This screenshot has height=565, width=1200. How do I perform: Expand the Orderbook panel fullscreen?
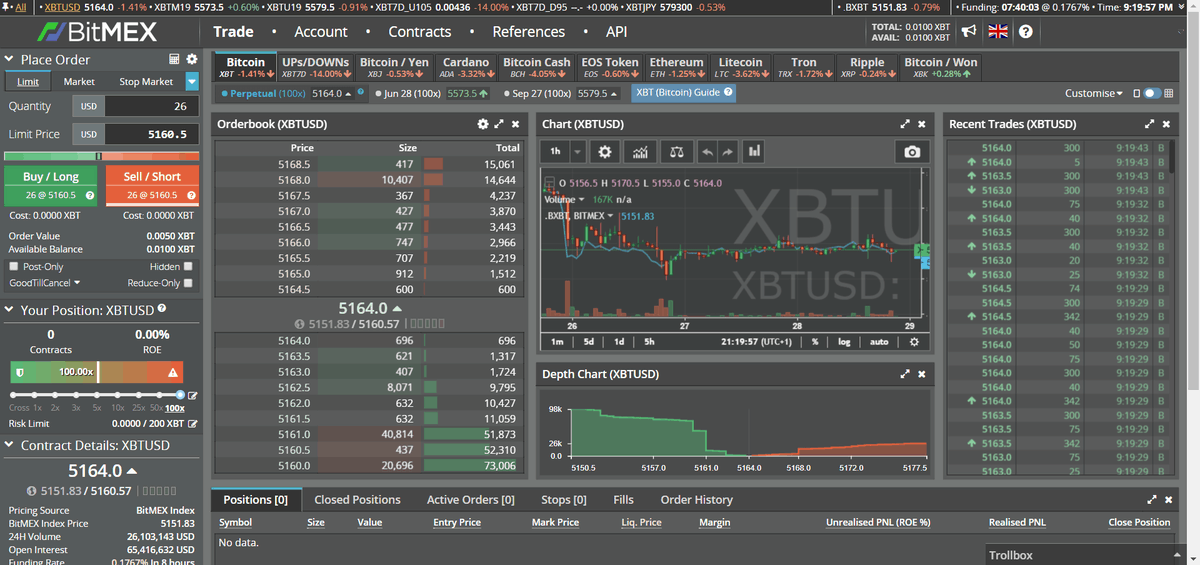point(499,124)
